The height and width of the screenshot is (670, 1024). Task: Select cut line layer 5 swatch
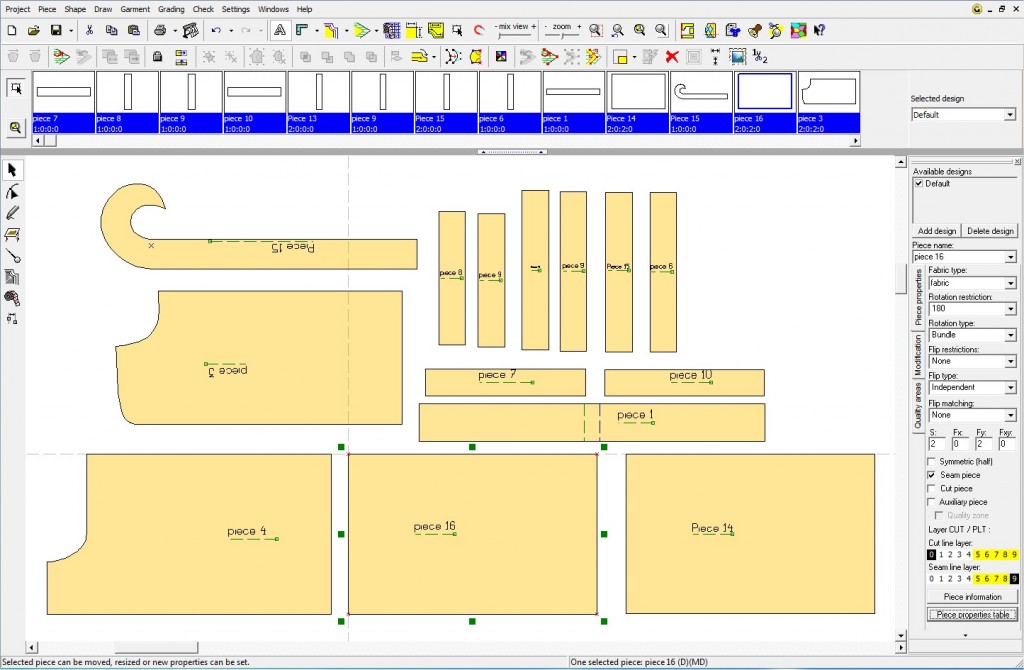pos(977,554)
